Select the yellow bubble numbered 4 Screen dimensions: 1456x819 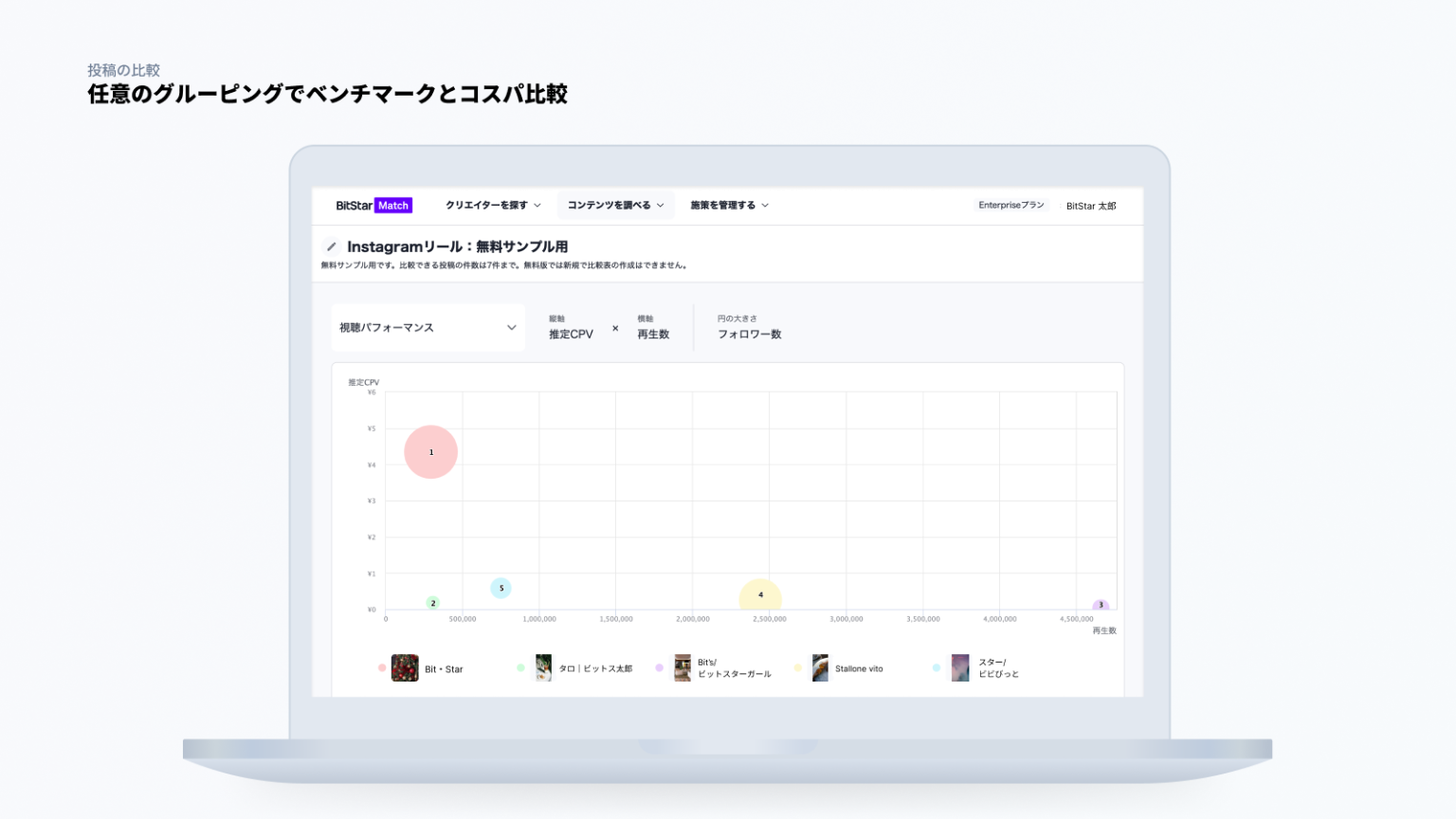760,595
